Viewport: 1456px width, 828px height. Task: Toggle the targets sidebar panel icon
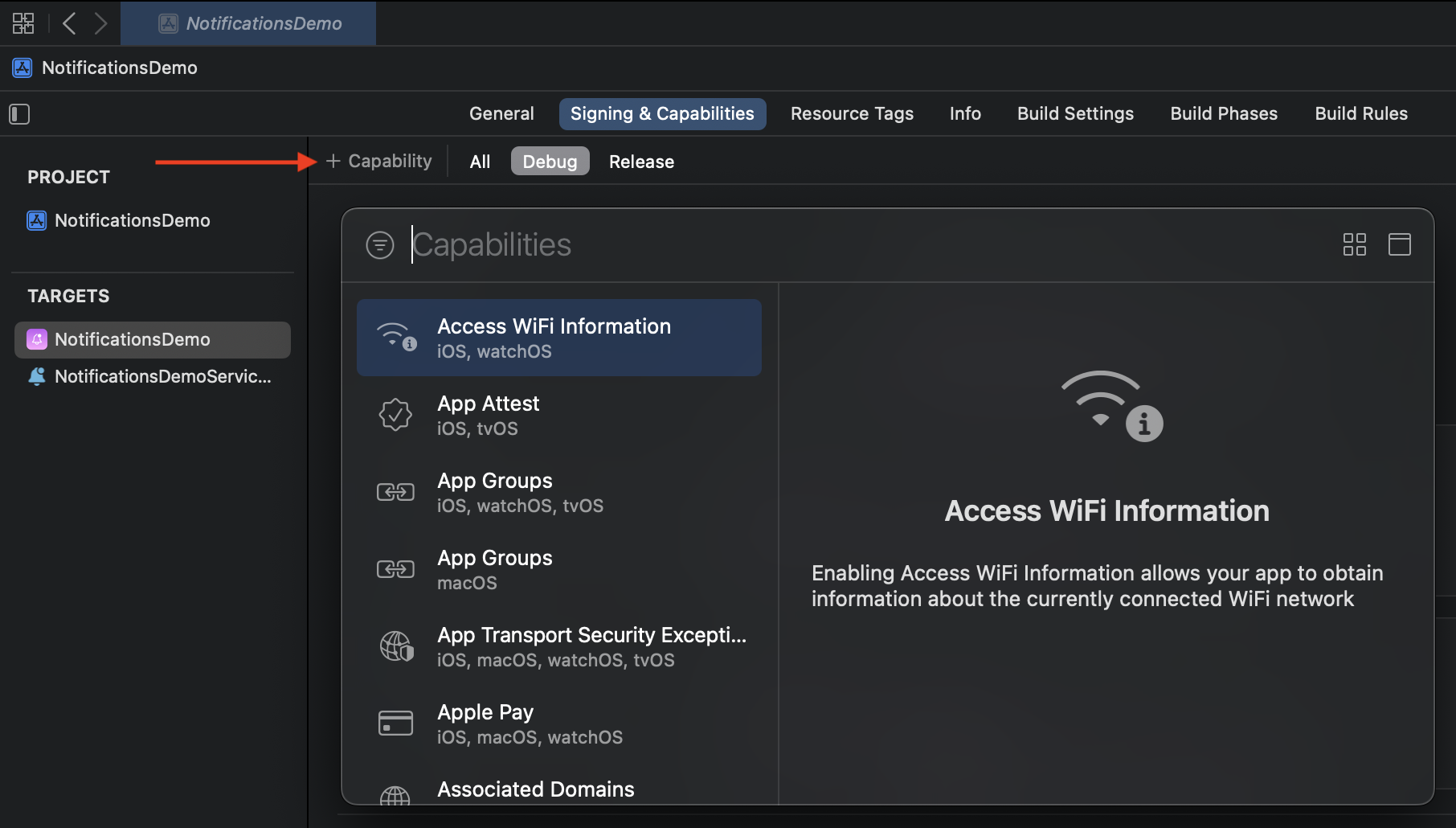[19, 114]
